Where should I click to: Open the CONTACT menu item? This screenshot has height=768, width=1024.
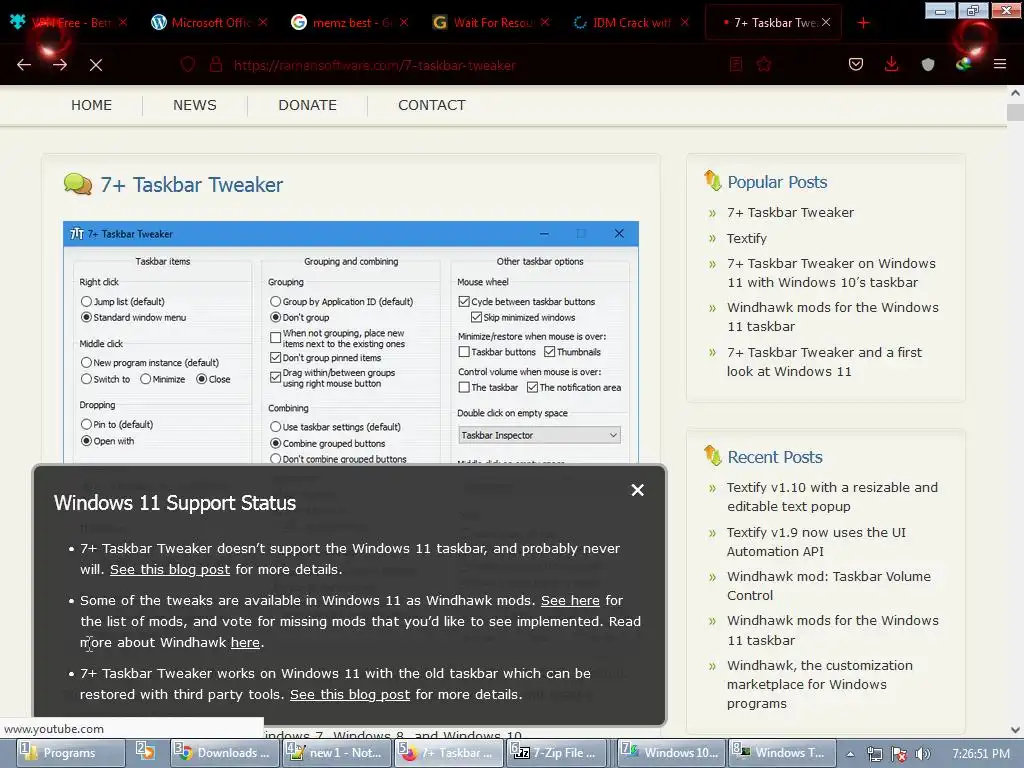coord(432,105)
